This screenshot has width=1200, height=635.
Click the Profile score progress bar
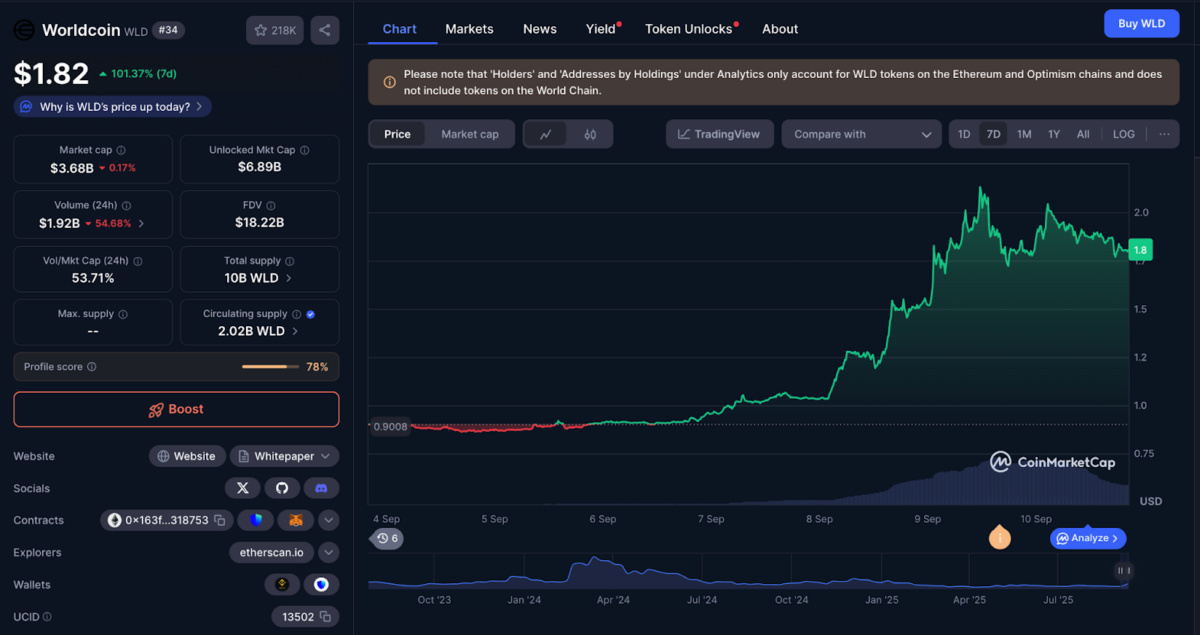pos(270,367)
